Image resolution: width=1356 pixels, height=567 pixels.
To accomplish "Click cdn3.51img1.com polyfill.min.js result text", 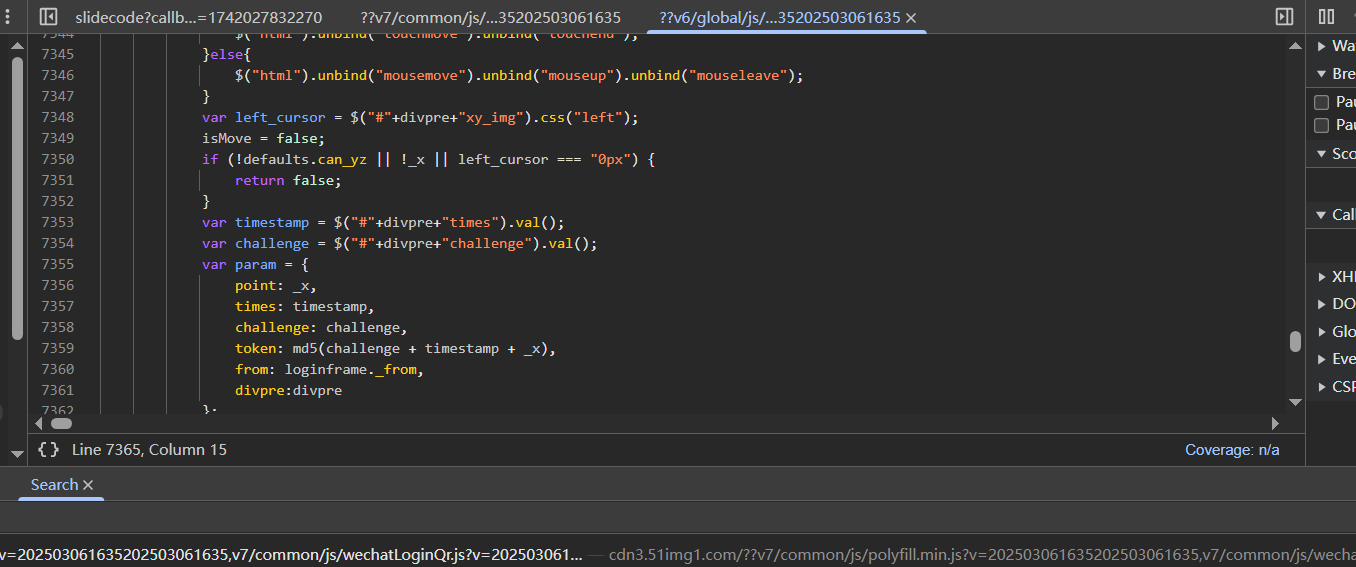I will tap(982, 554).
